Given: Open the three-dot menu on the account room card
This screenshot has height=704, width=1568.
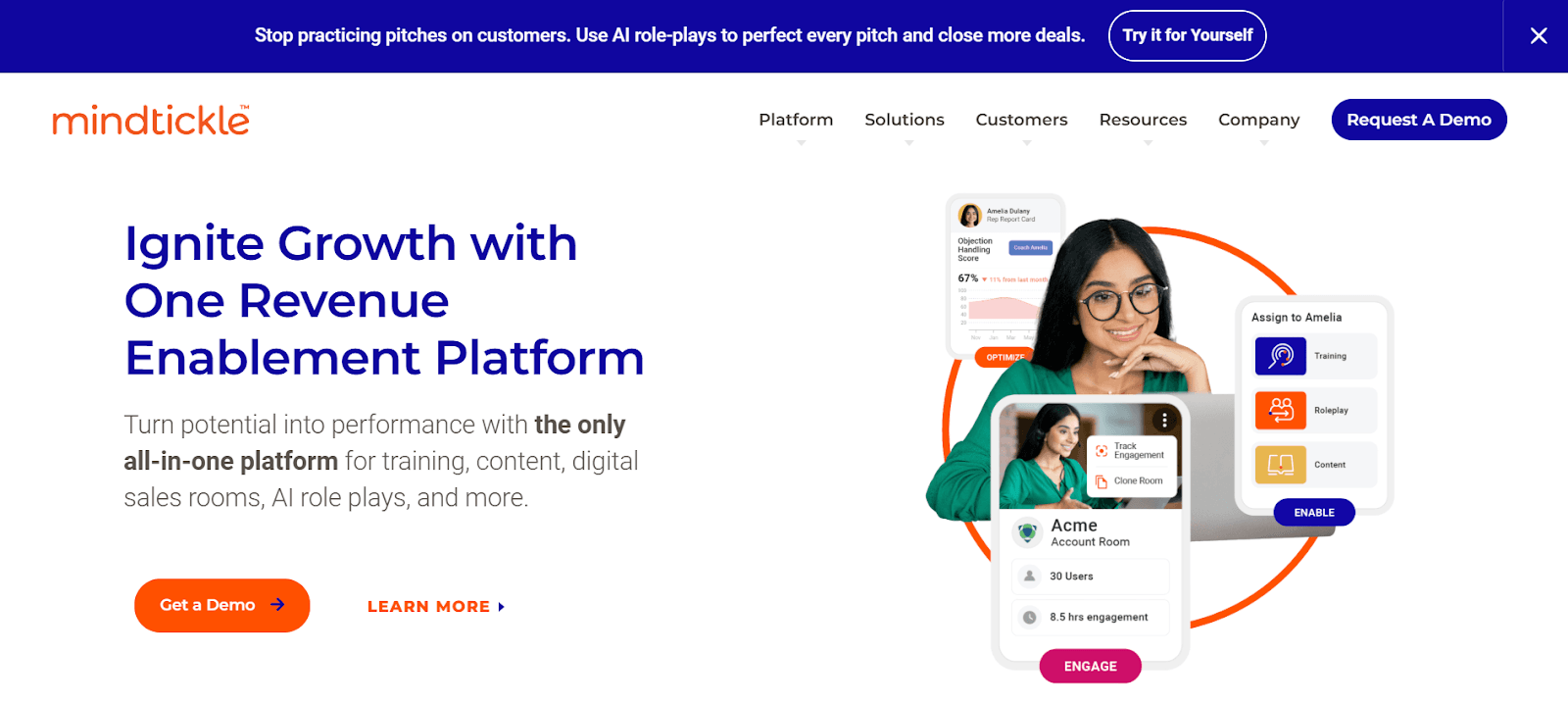Looking at the screenshot, I should point(1164,419).
